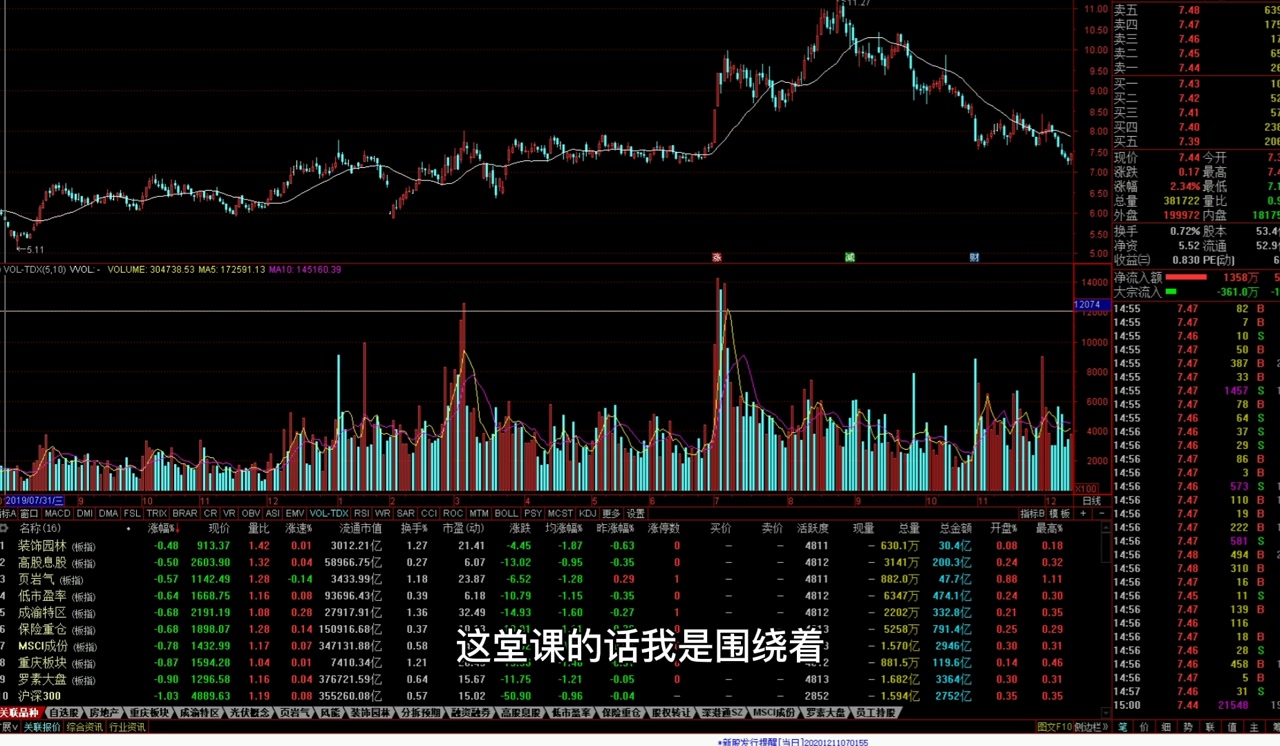This screenshot has height=746, width=1280.
Task: Select the DMI indicator tab
Action: tap(85, 513)
